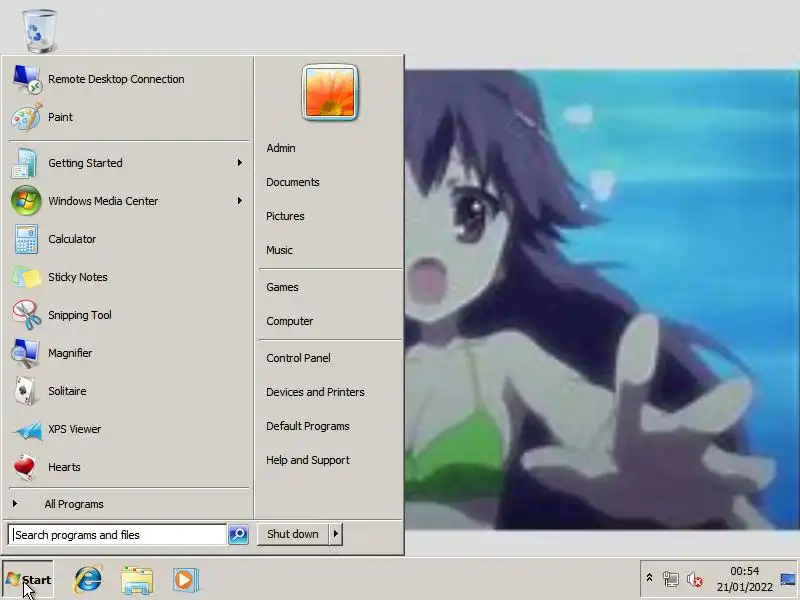The image size is (800, 600).
Task: Click the taskbar clock and date
Action: 744,579
